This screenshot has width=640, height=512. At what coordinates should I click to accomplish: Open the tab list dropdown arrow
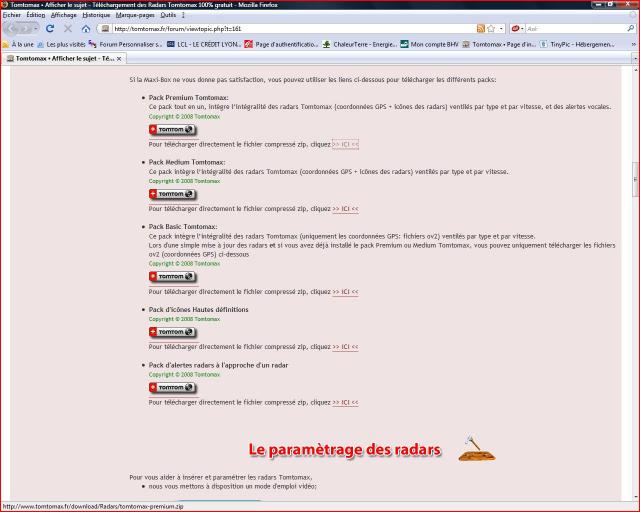click(635, 59)
